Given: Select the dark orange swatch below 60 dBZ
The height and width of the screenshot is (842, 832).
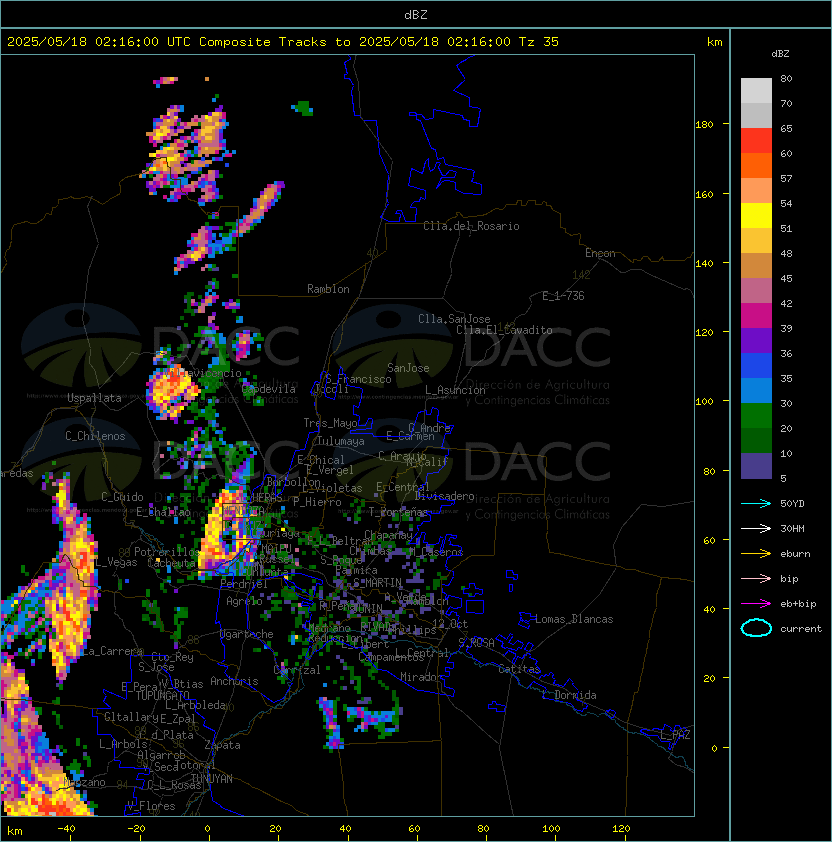Looking at the screenshot, I should point(756,165).
